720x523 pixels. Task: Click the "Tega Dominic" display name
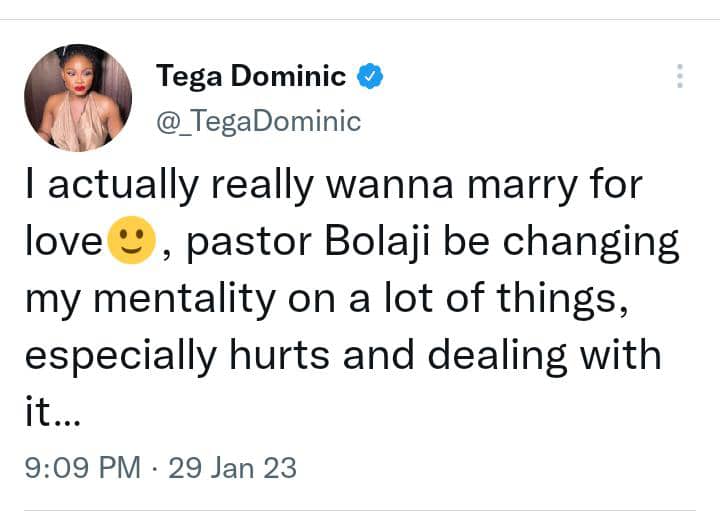click(x=251, y=76)
